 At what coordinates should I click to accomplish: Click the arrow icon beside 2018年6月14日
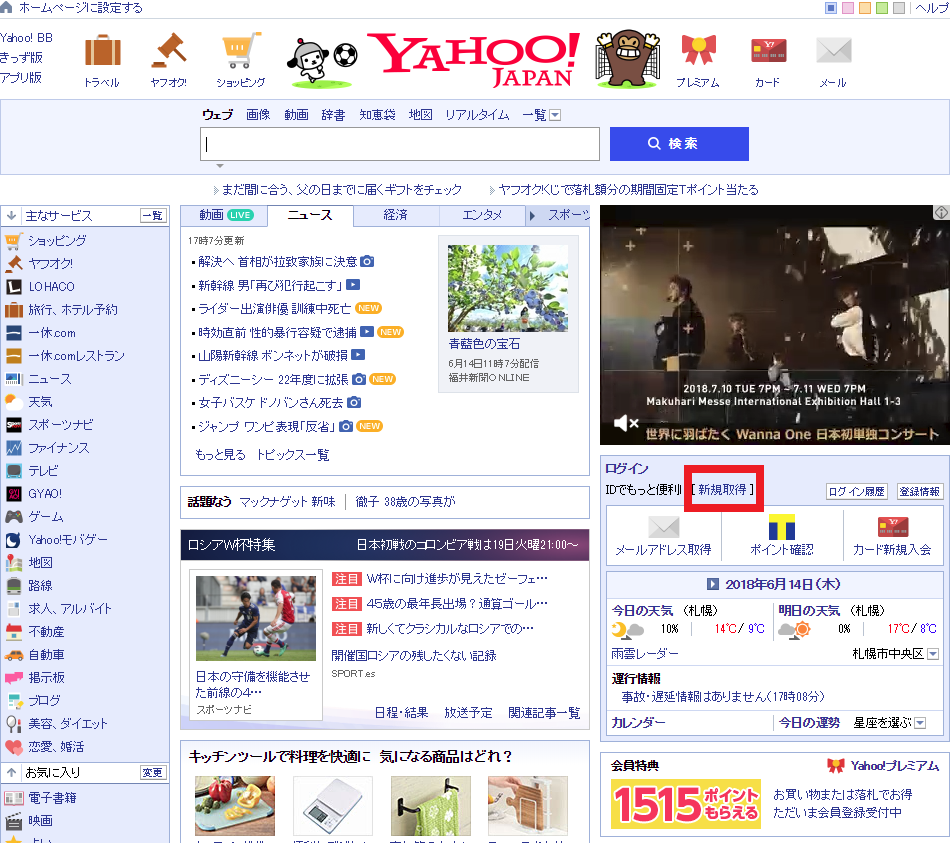[713, 584]
